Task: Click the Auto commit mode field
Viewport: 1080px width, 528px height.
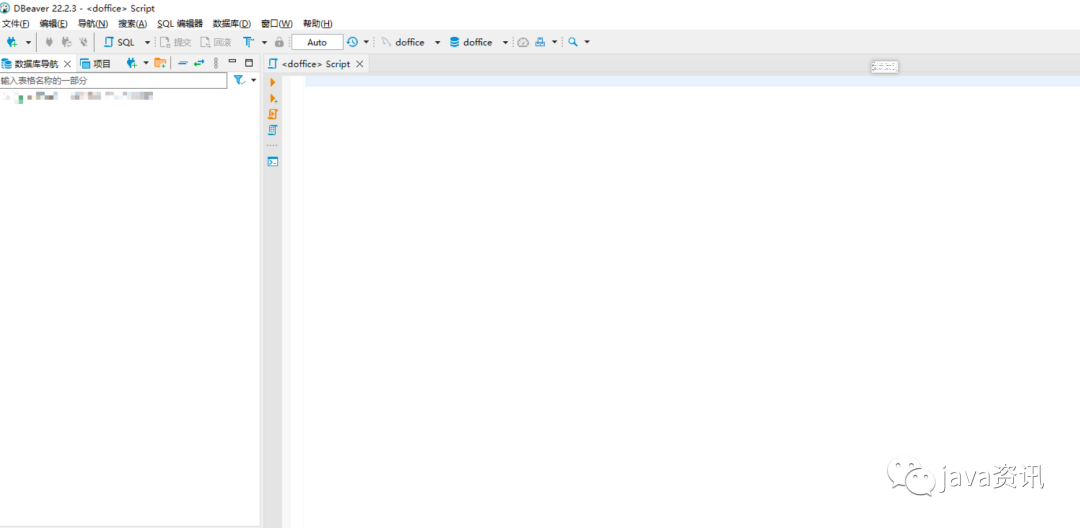Action: pyautogui.click(x=317, y=42)
